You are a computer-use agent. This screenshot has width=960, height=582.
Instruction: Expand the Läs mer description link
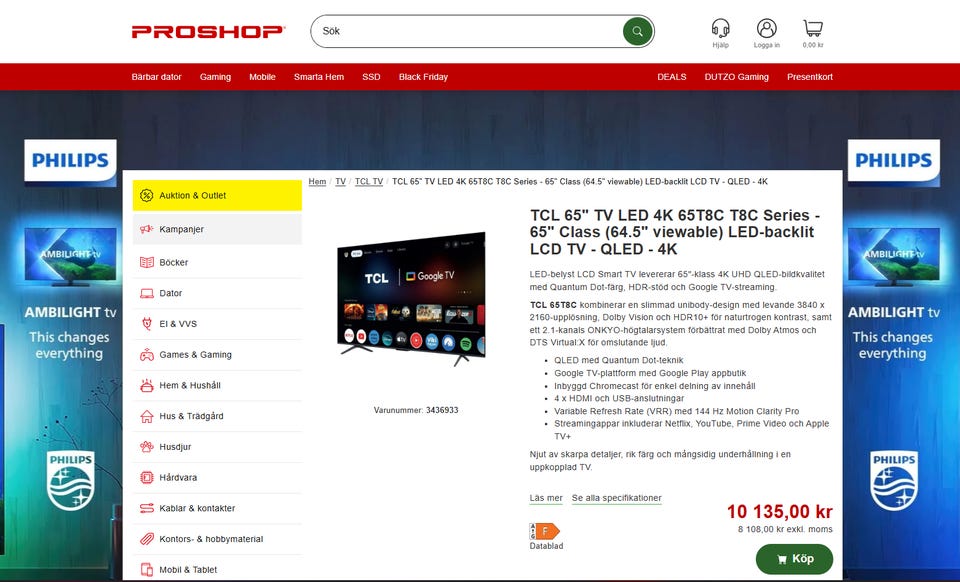tap(546, 498)
